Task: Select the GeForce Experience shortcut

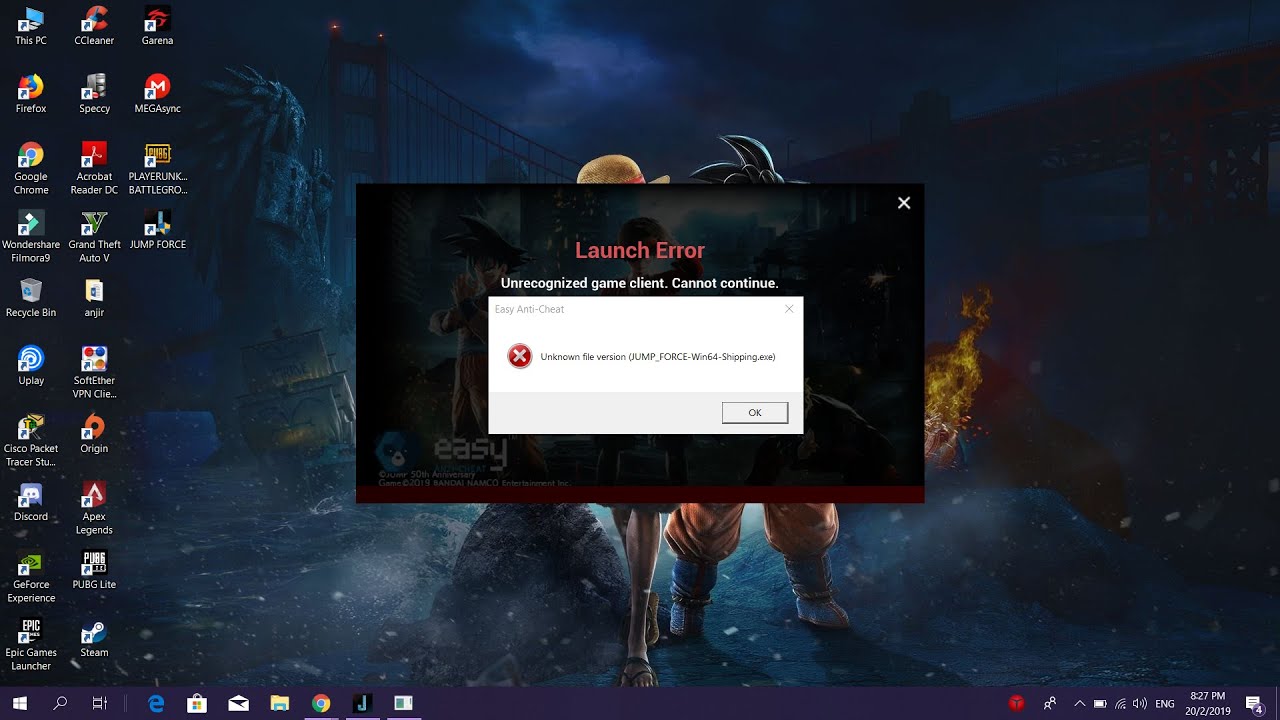Action: tap(31, 577)
